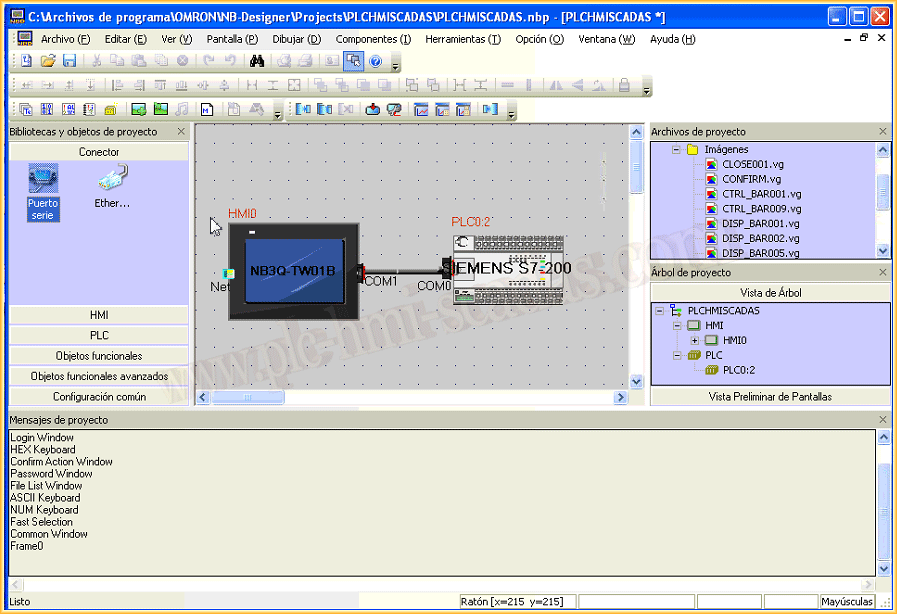The image size is (897, 614).
Task: Collapse the PLC node in project tree
Action: (x=677, y=355)
